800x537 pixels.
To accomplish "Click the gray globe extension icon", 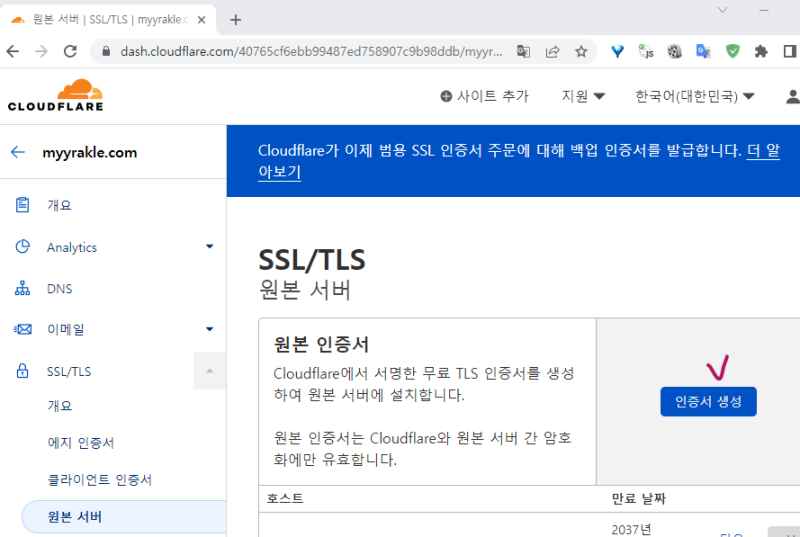I will tap(674, 51).
